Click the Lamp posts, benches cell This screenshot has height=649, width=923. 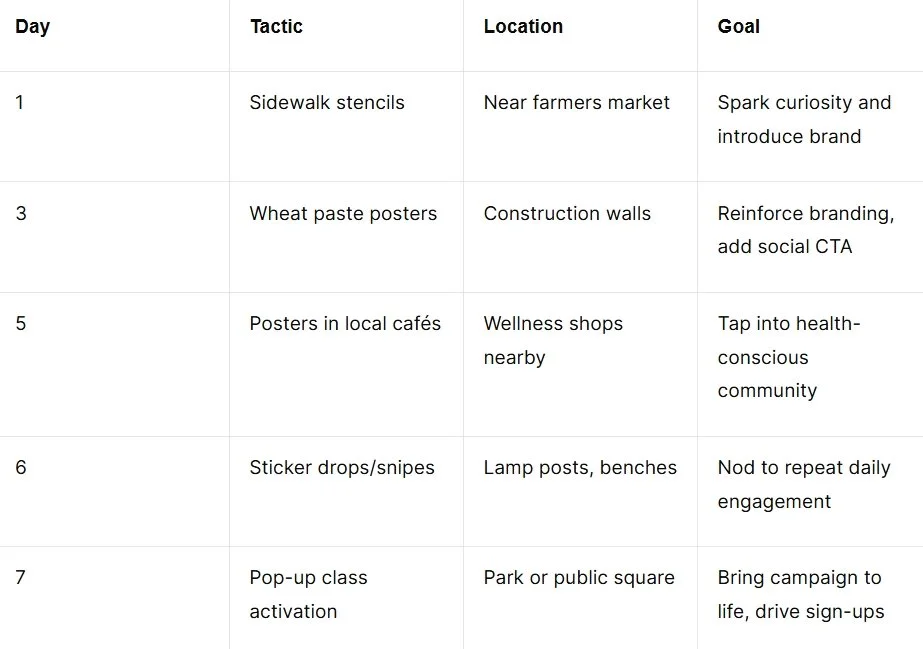(580, 467)
